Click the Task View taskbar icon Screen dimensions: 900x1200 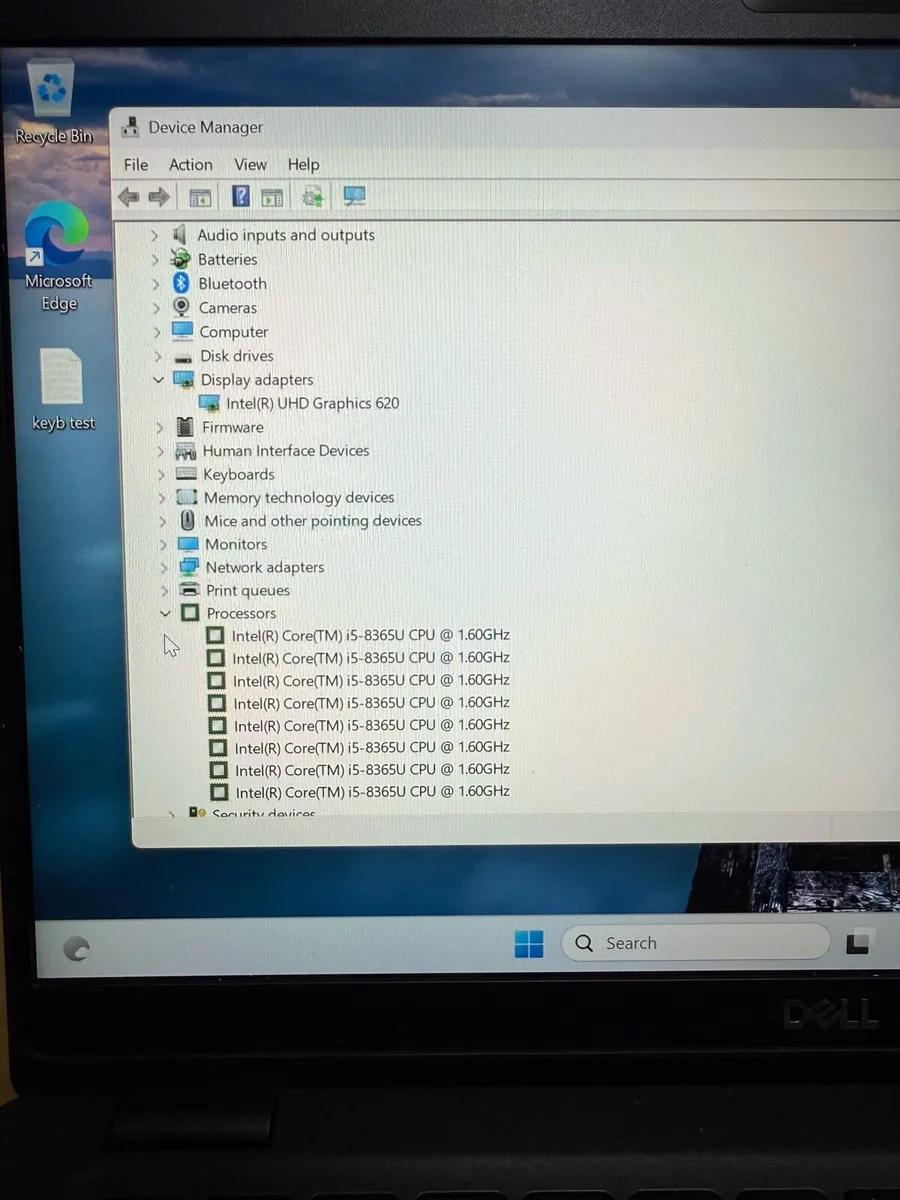tap(858, 943)
